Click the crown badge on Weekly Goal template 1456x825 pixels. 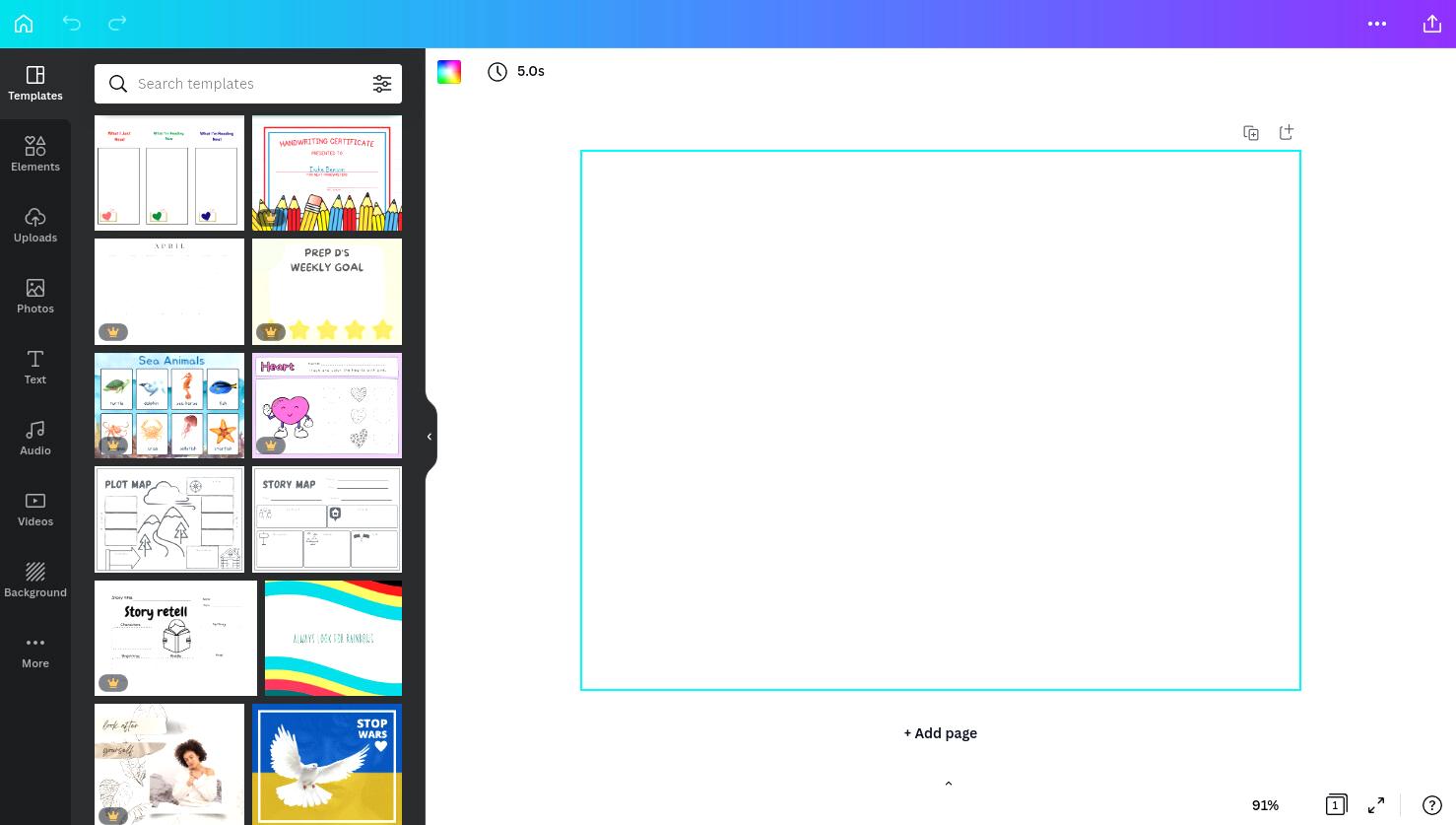pos(271,332)
